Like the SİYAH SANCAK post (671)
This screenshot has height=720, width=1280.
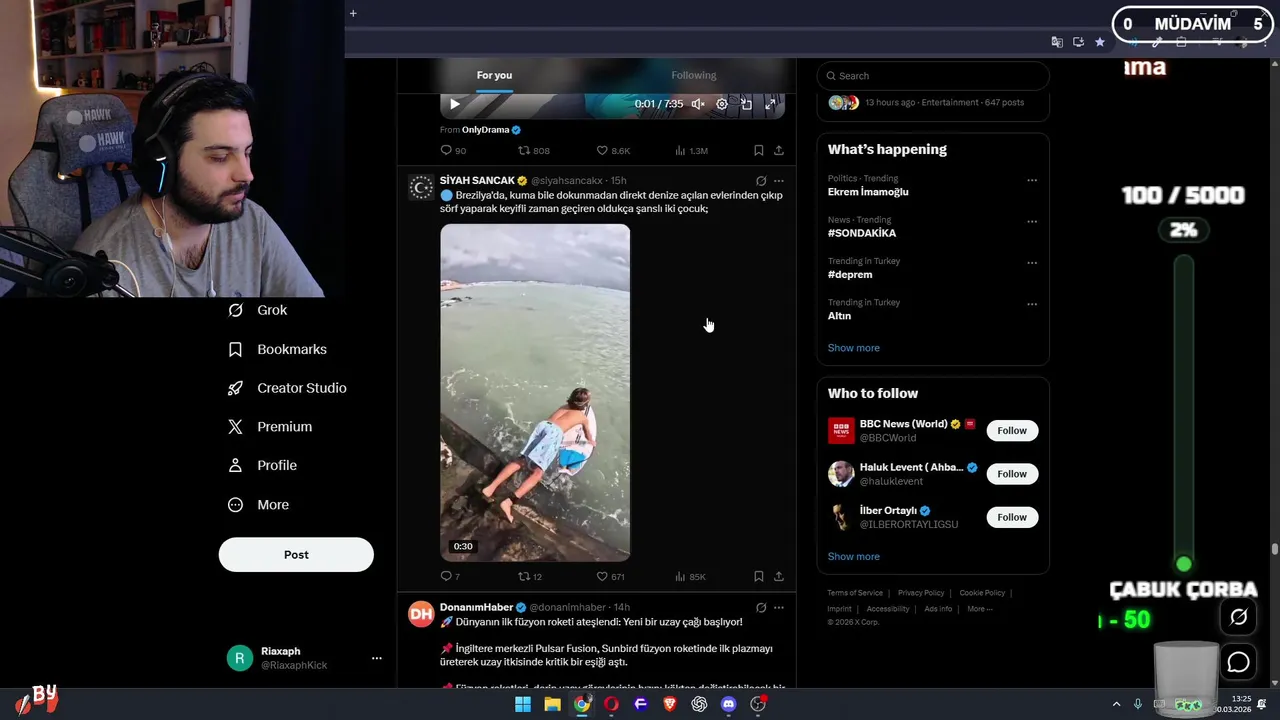611,576
